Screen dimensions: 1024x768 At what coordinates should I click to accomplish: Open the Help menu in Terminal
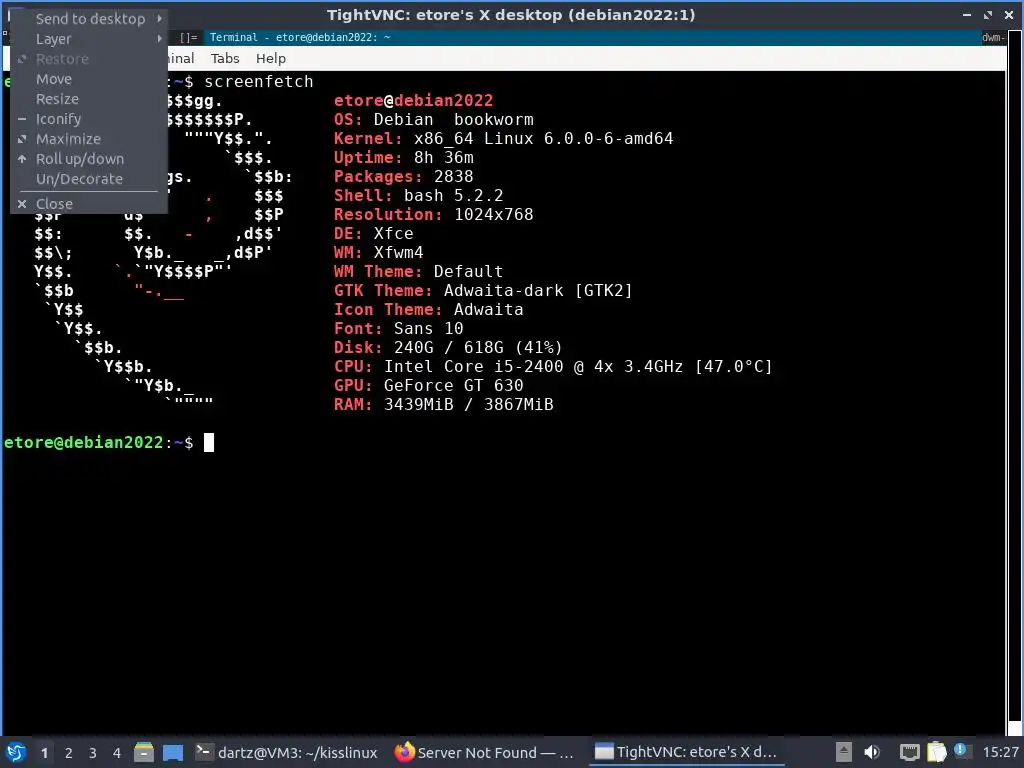(270, 59)
